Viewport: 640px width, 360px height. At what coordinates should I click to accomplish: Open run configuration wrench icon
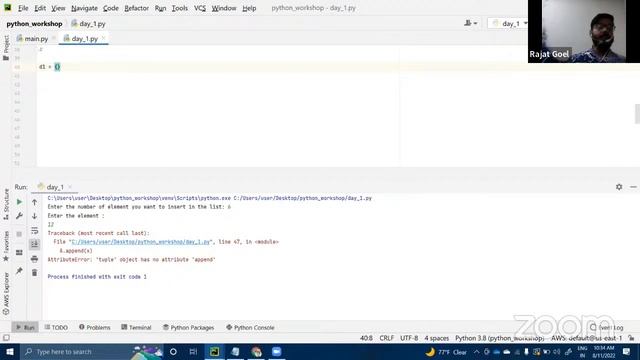click(x=19, y=216)
